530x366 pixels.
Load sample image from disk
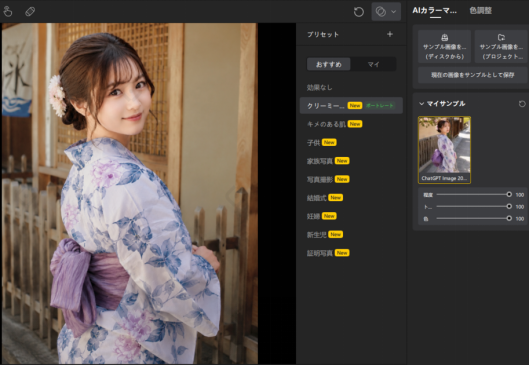[x=444, y=46]
